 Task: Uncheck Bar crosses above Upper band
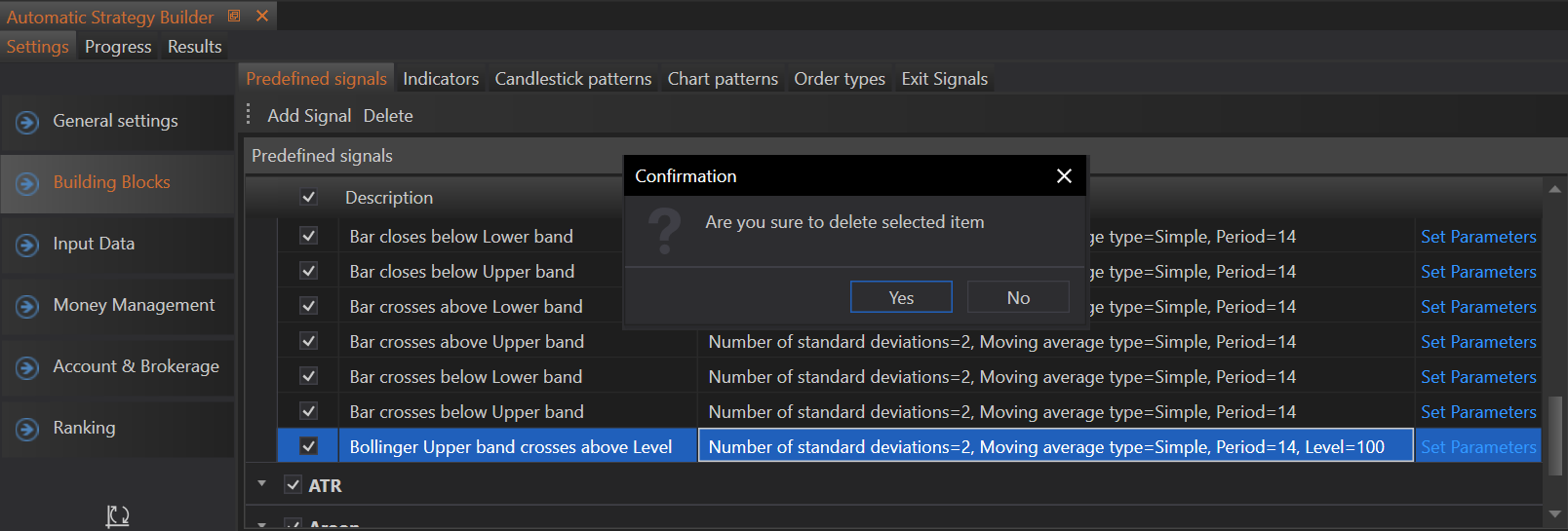coord(309,341)
